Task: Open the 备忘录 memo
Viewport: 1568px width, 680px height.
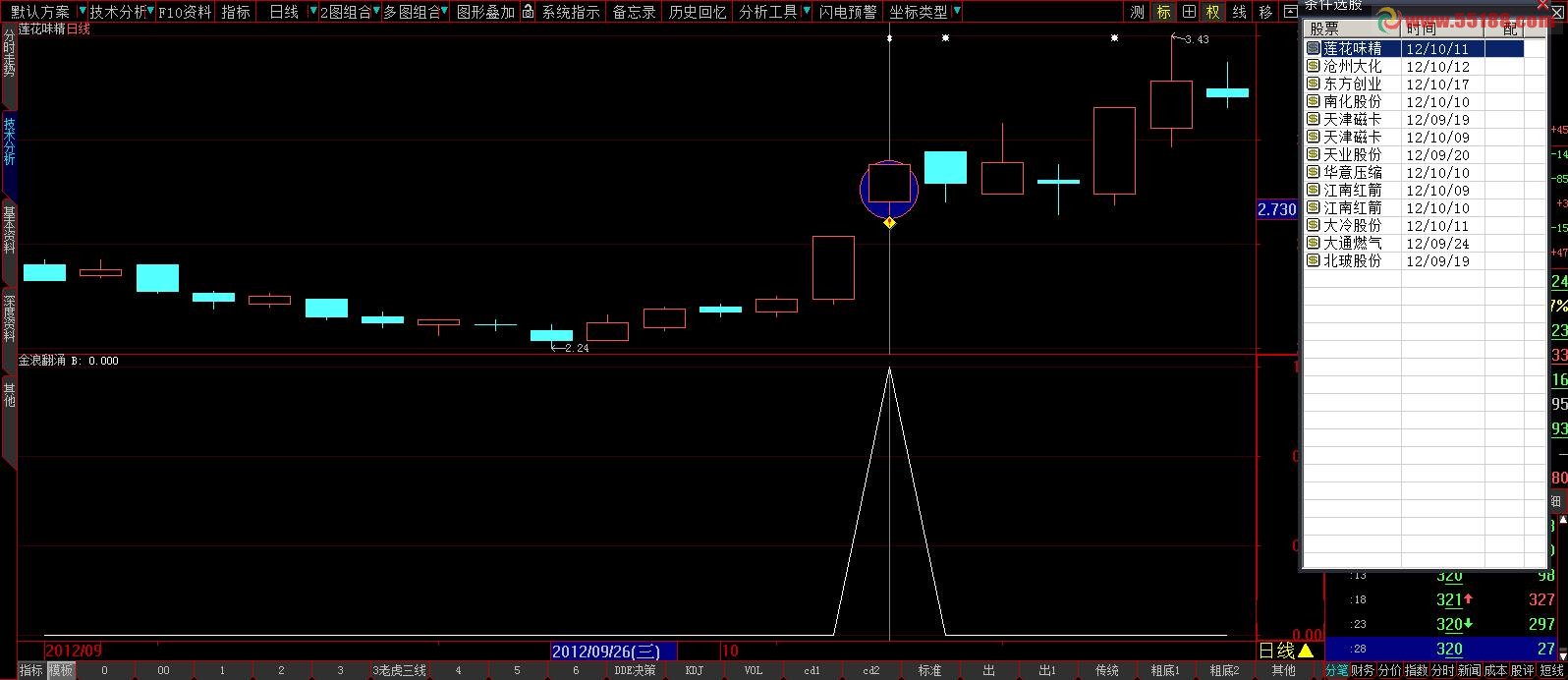Action: click(x=634, y=12)
